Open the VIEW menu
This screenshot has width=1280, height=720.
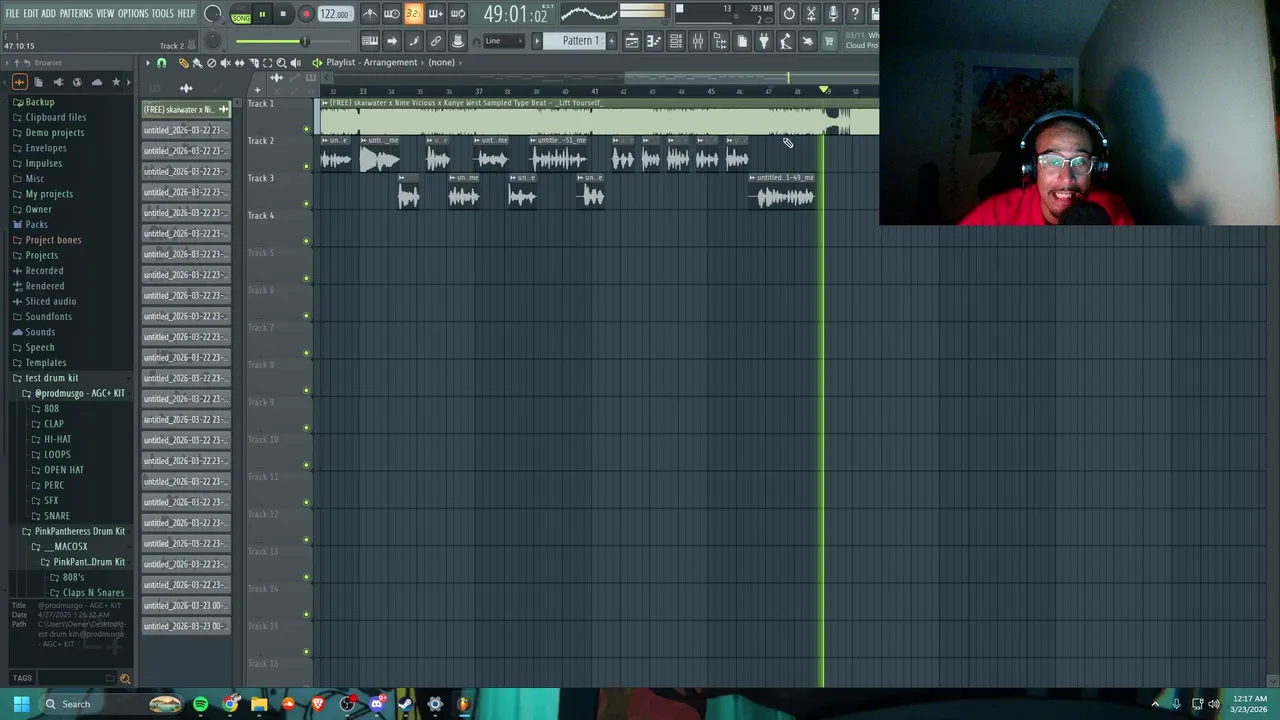coord(105,14)
